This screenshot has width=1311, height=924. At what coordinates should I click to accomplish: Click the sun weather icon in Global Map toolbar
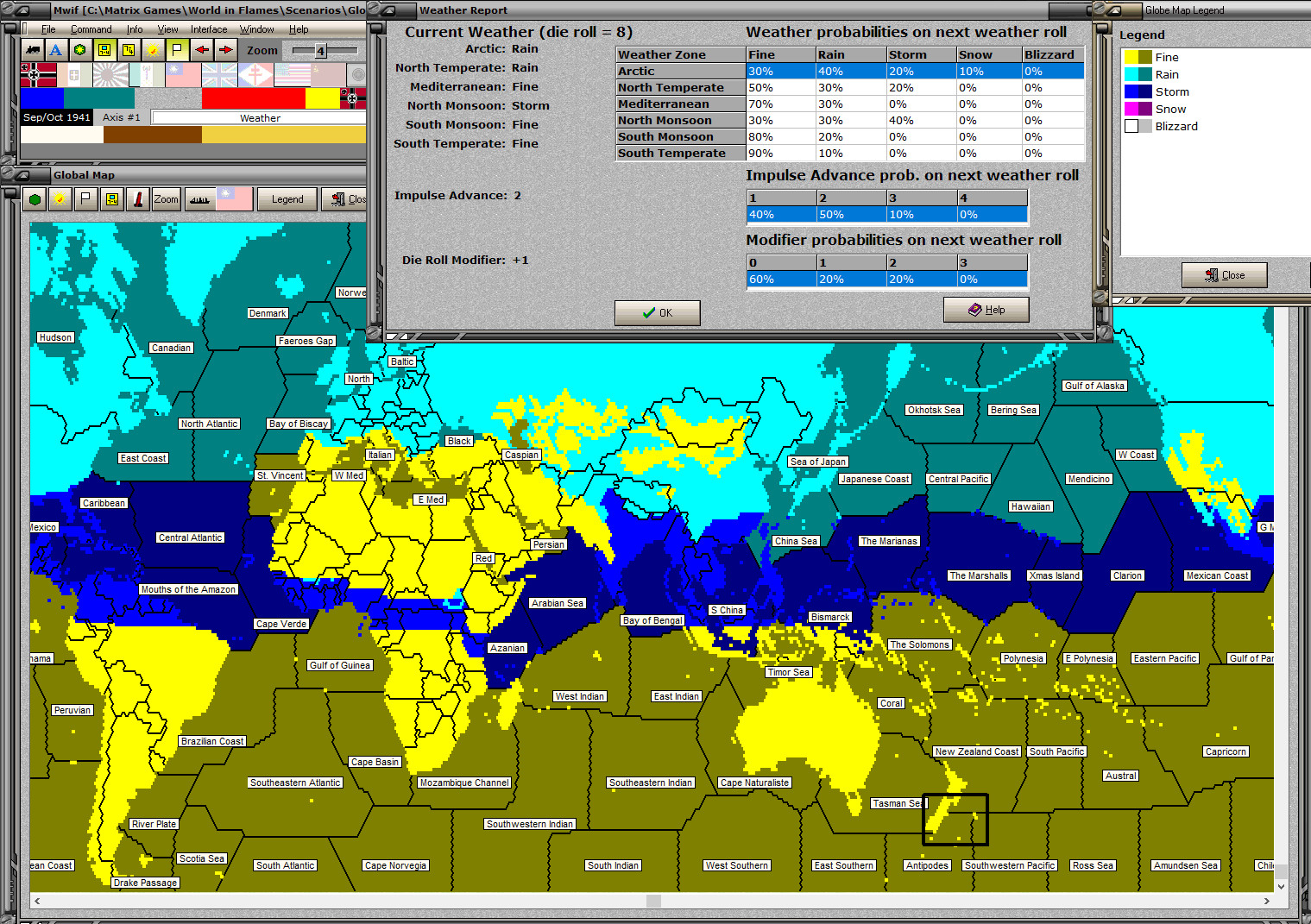60,199
